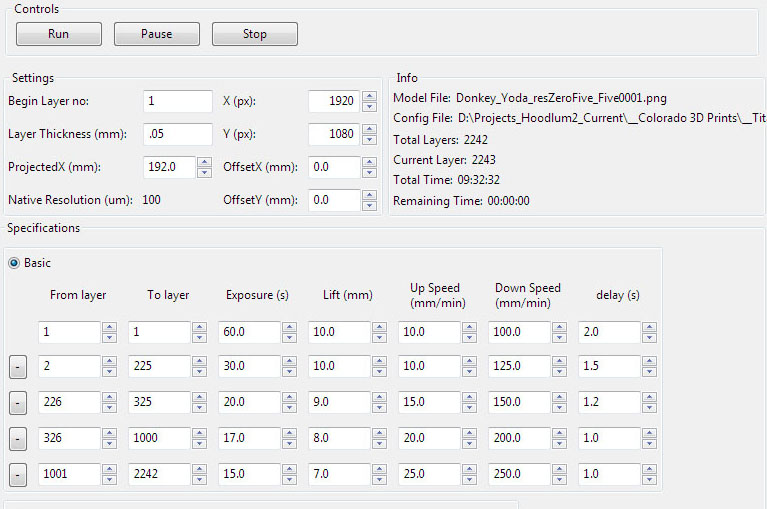The height and width of the screenshot is (509, 767).
Task: Select the Basic radio option
Action: point(15,263)
